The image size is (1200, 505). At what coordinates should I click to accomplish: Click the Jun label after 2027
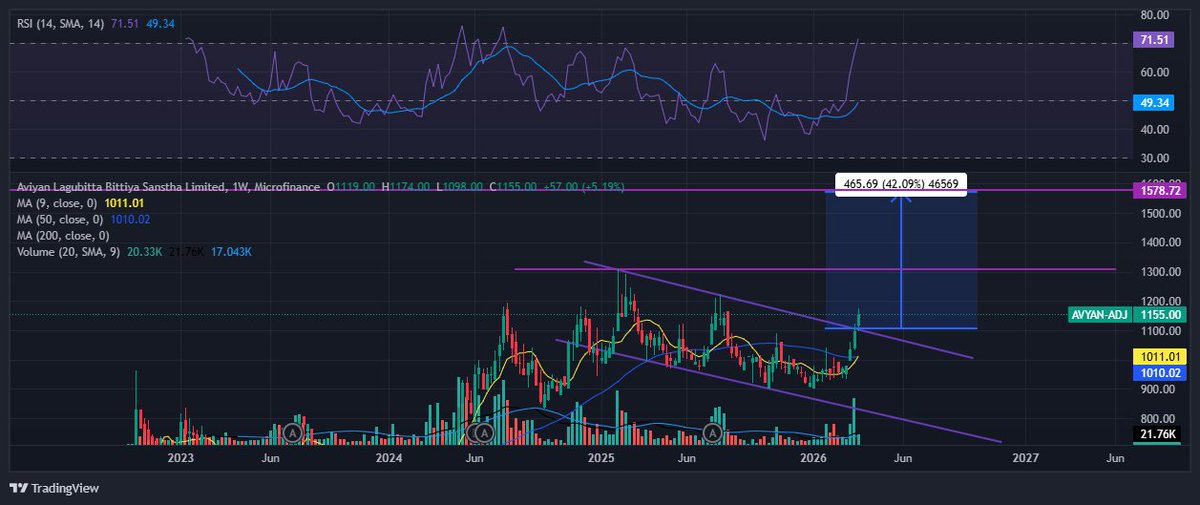1115,457
